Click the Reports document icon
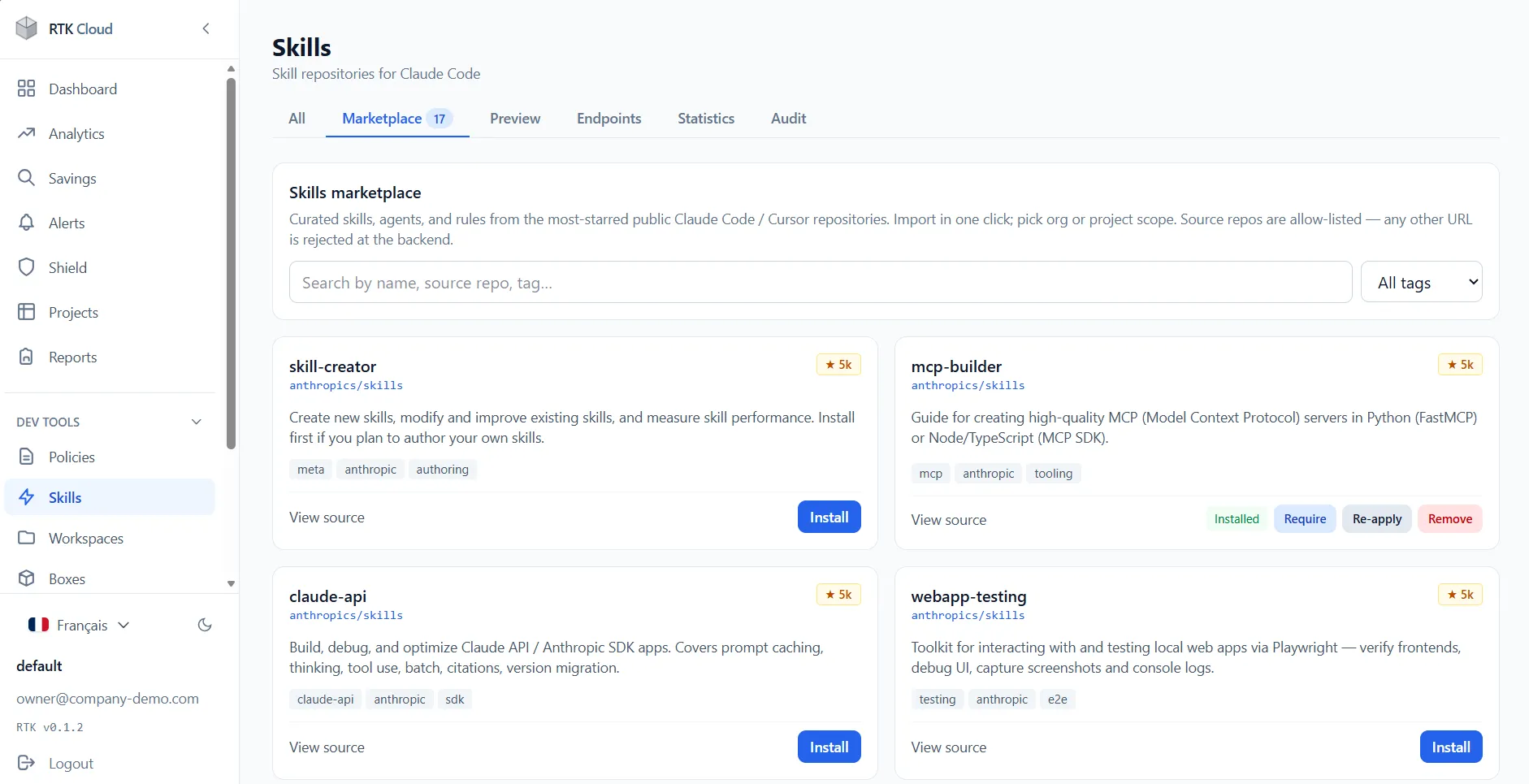This screenshot has height=784, width=1529. 27,357
